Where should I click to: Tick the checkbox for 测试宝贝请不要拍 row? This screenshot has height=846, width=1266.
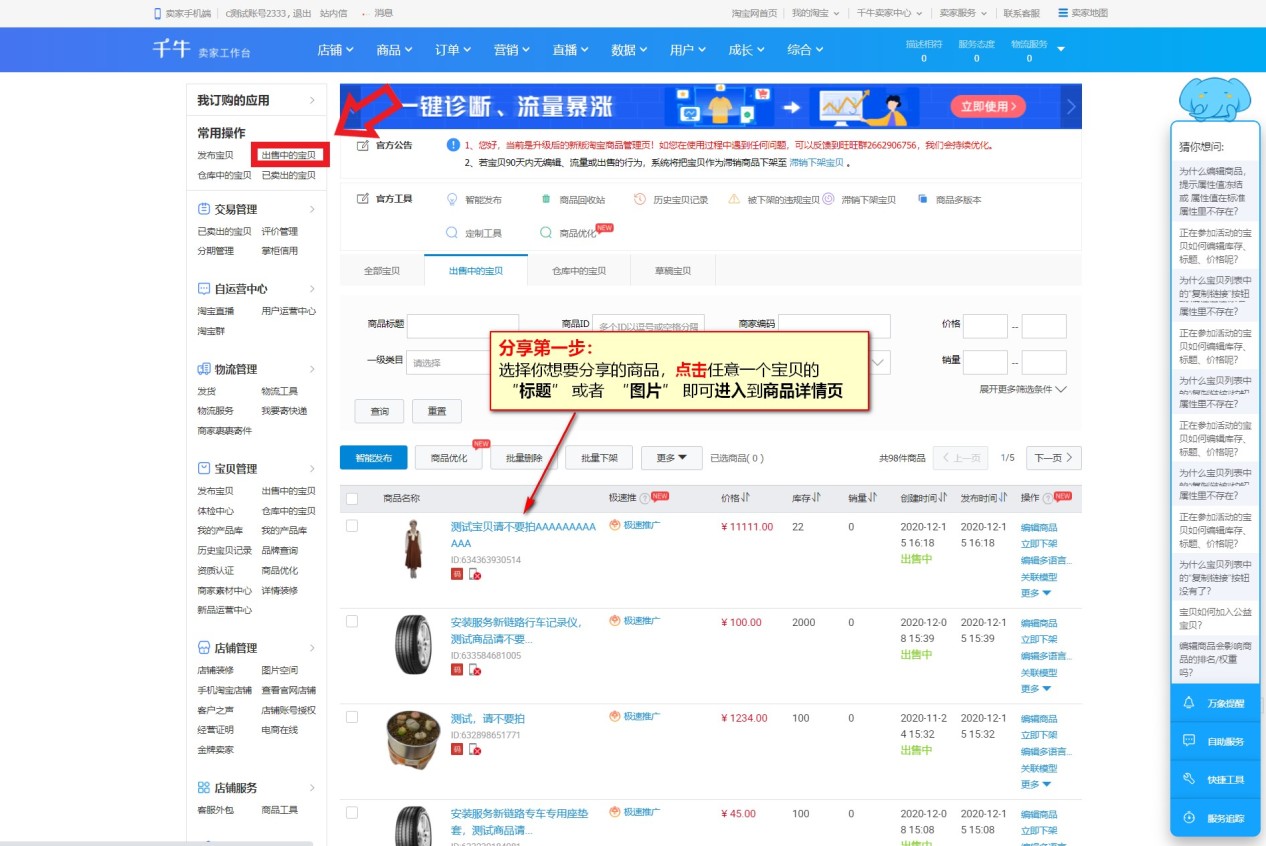352,526
